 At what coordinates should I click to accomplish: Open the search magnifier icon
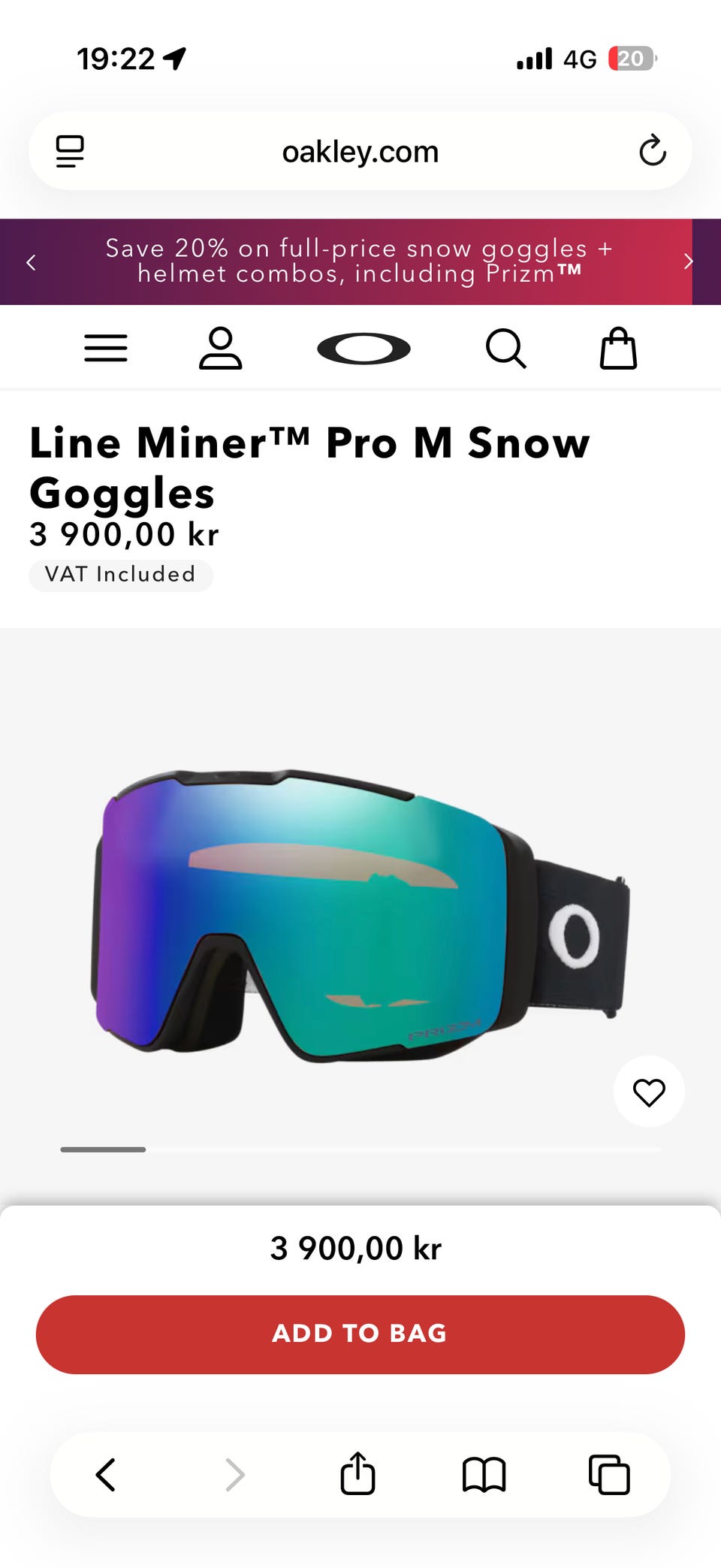tap(506, 349)
